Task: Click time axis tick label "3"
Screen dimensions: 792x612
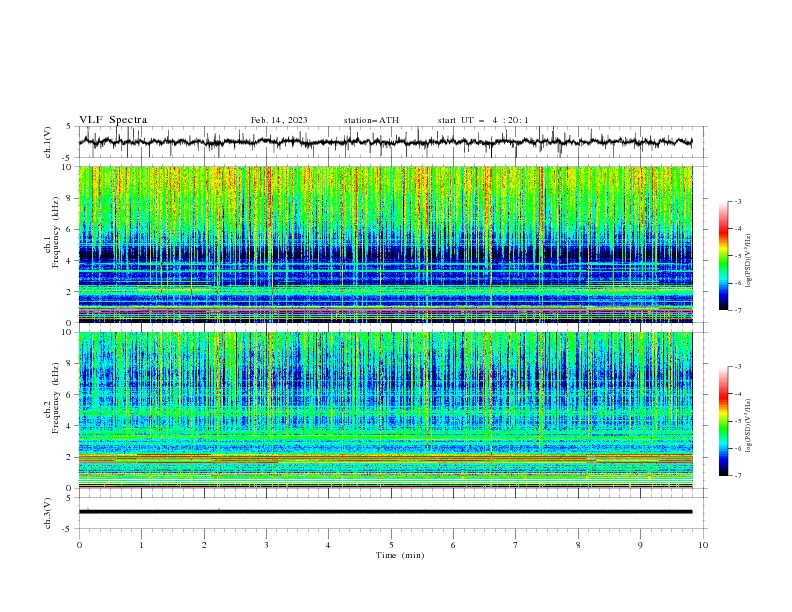Action: (266, 545)
